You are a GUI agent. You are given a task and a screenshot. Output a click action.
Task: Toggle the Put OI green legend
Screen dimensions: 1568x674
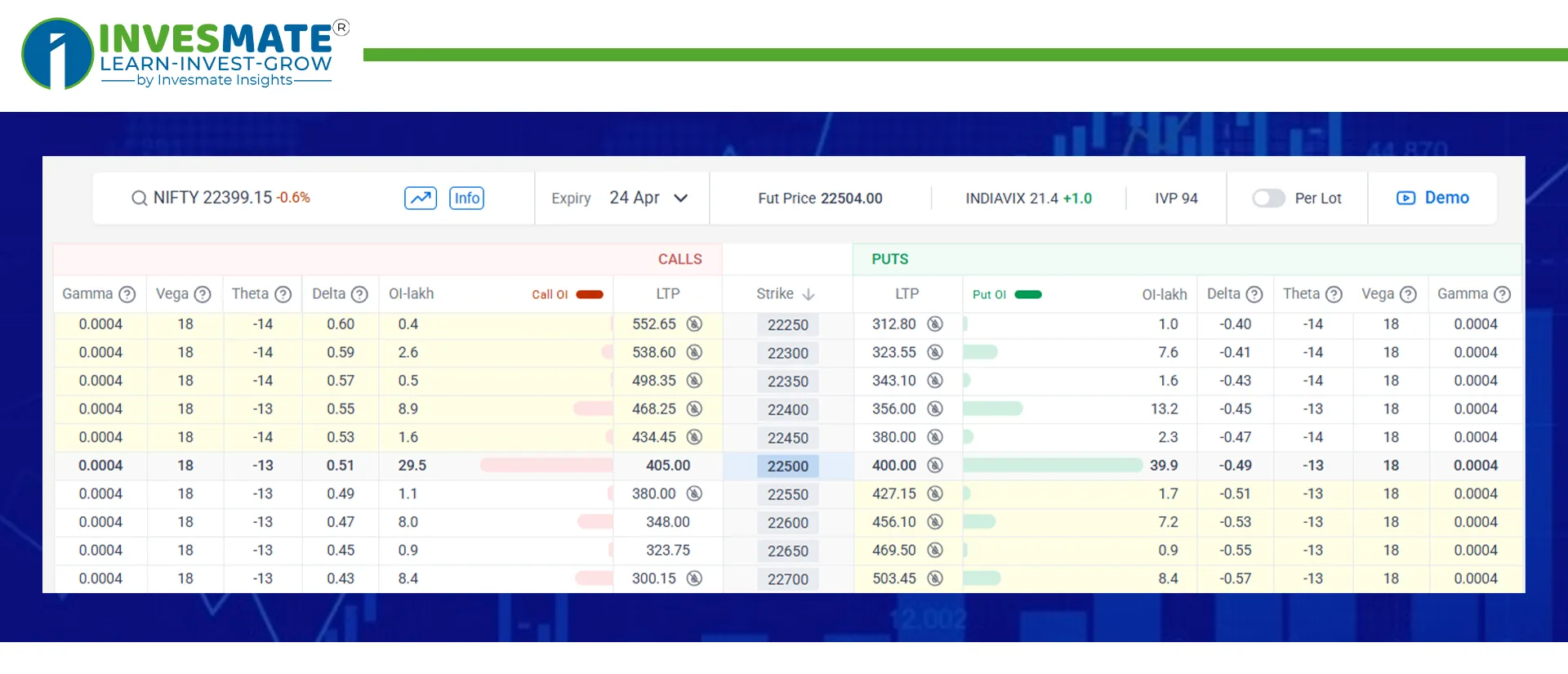(x=1027, y=295)
